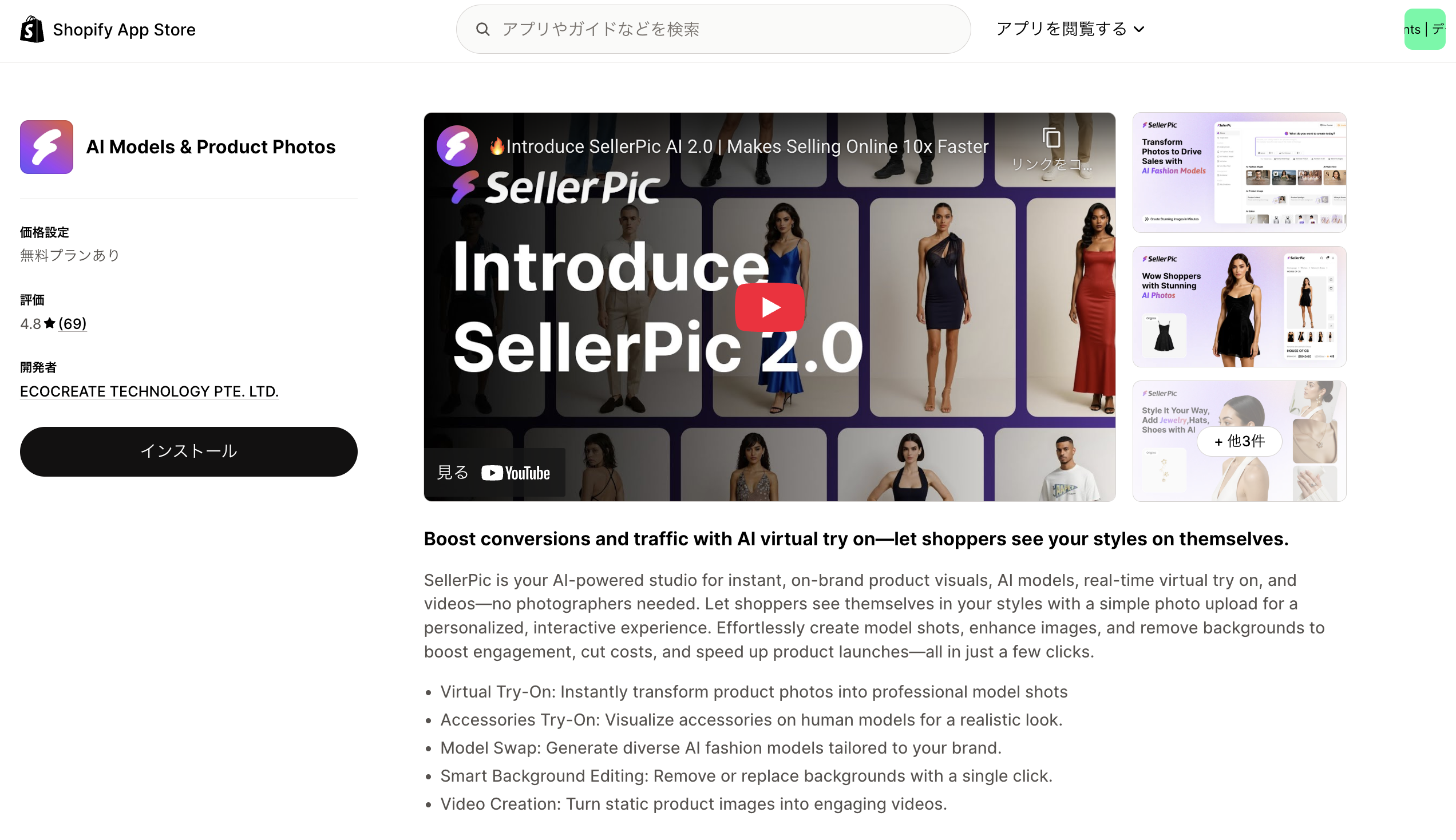Open the (69) reviews link
1456x840 pixels.
[x=73, y=324]
